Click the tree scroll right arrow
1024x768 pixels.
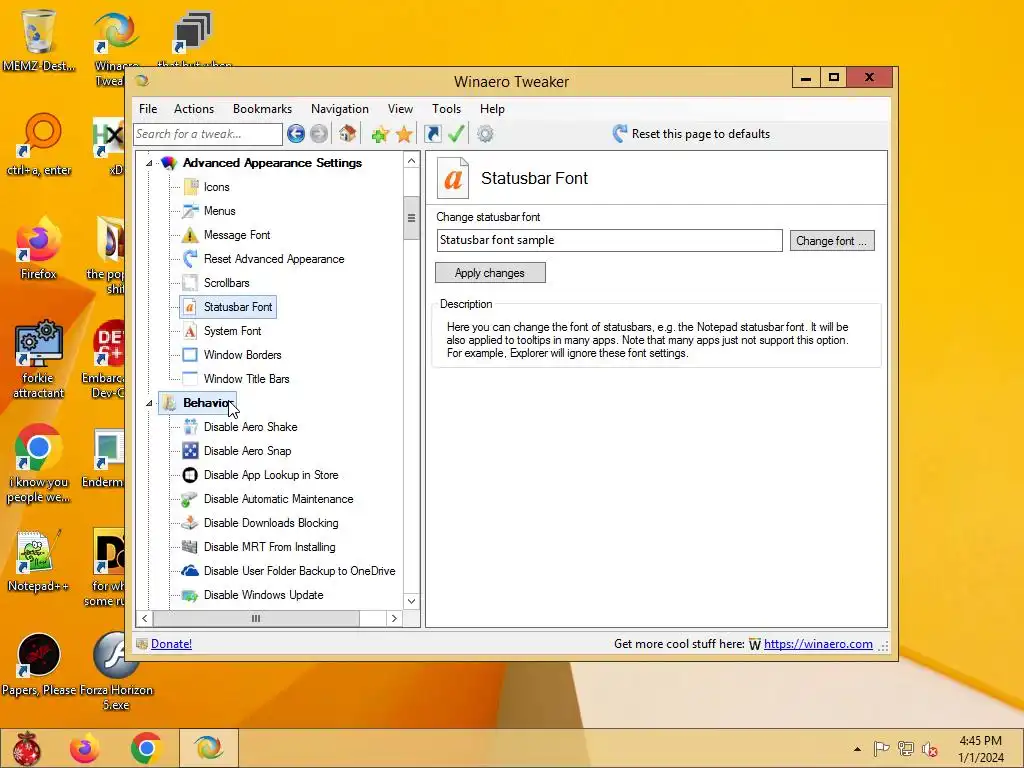pyautogui.click(x=394, y=618)
